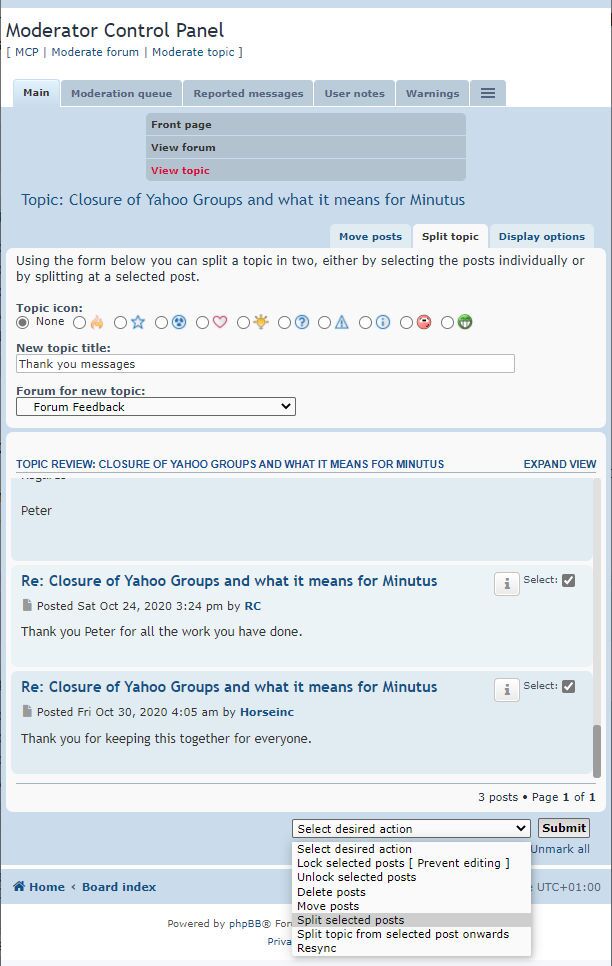Viewport: 612px width, 966px height.
Task: Click the post info icon for Horseinc's post
Action: point(507,689)
